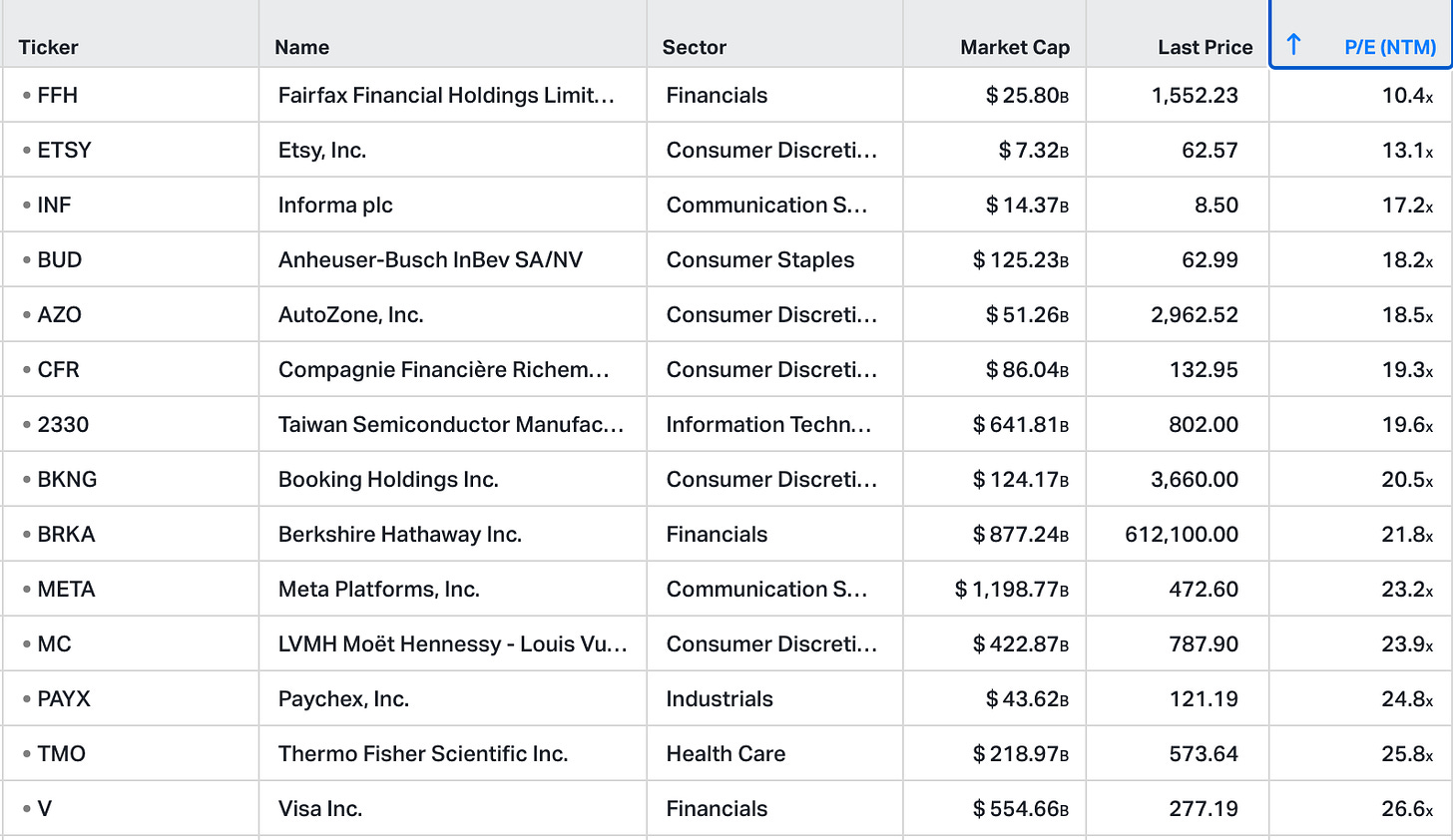The image size is (1453, 840).
Task: Click the bullet dot beside TMO ticker
Action: coord(27,754)
